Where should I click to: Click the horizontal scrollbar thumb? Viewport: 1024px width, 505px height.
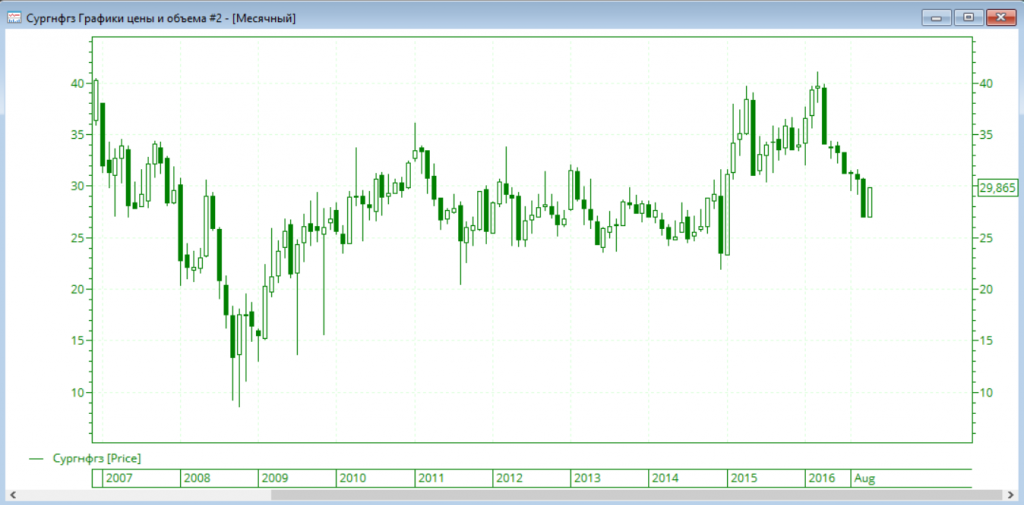point(636,495)
